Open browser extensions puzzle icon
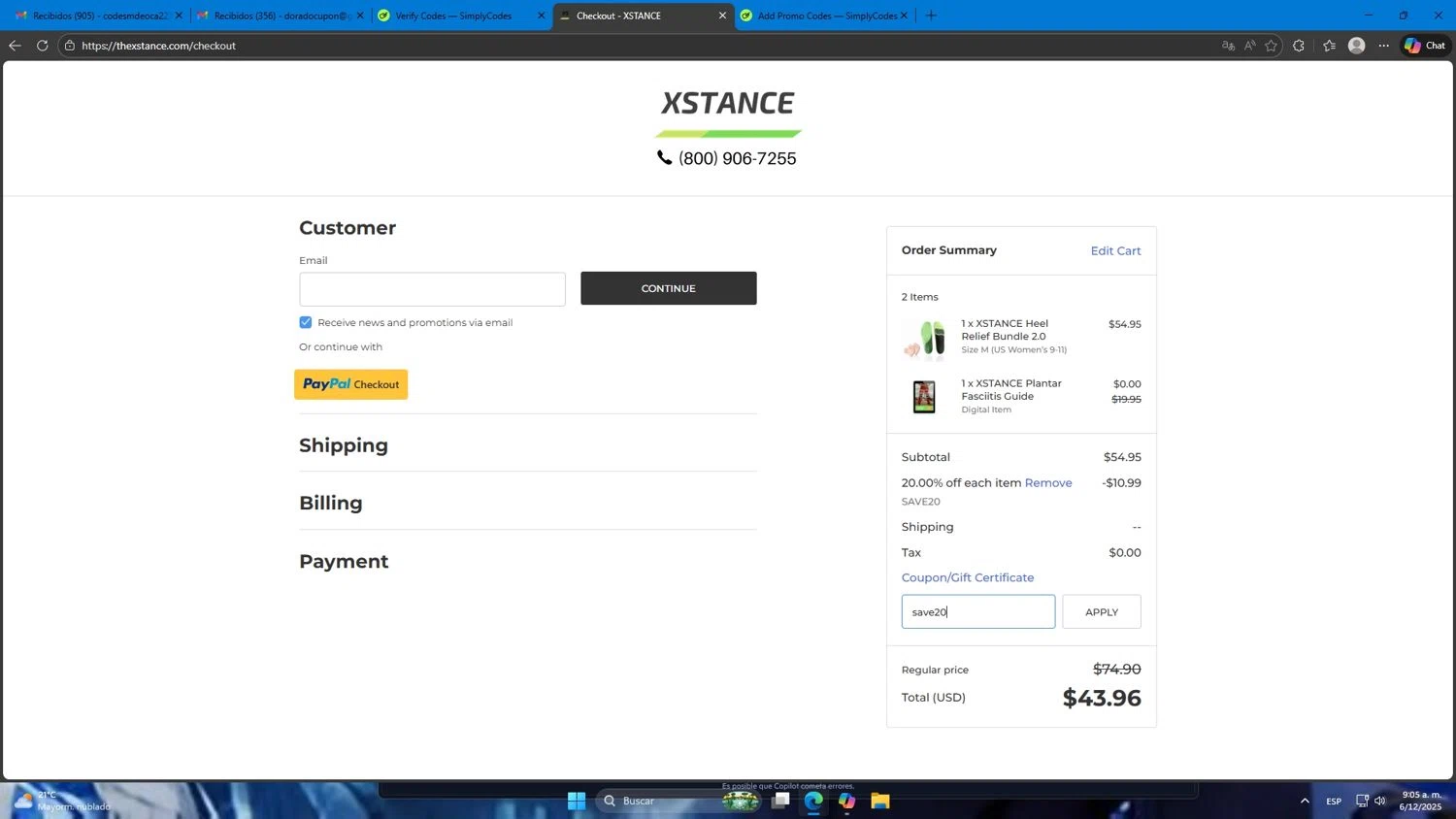 (1299, 46)
